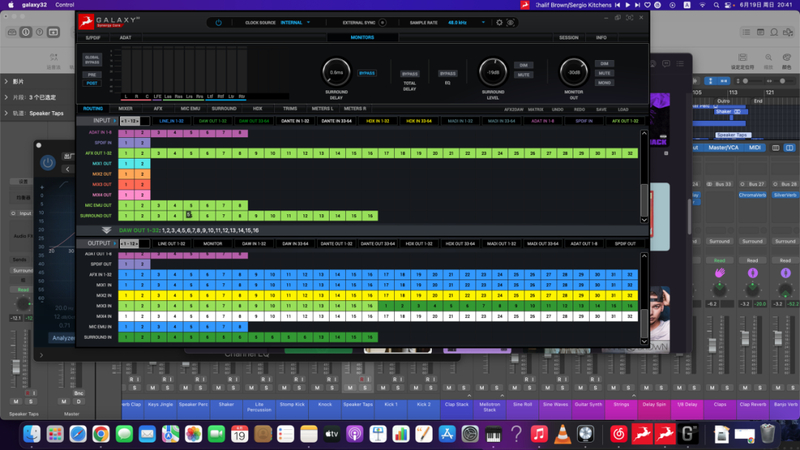Click SAVE in routing panel
This screenshot has height=450, width=800.
[x=601, y=110]
